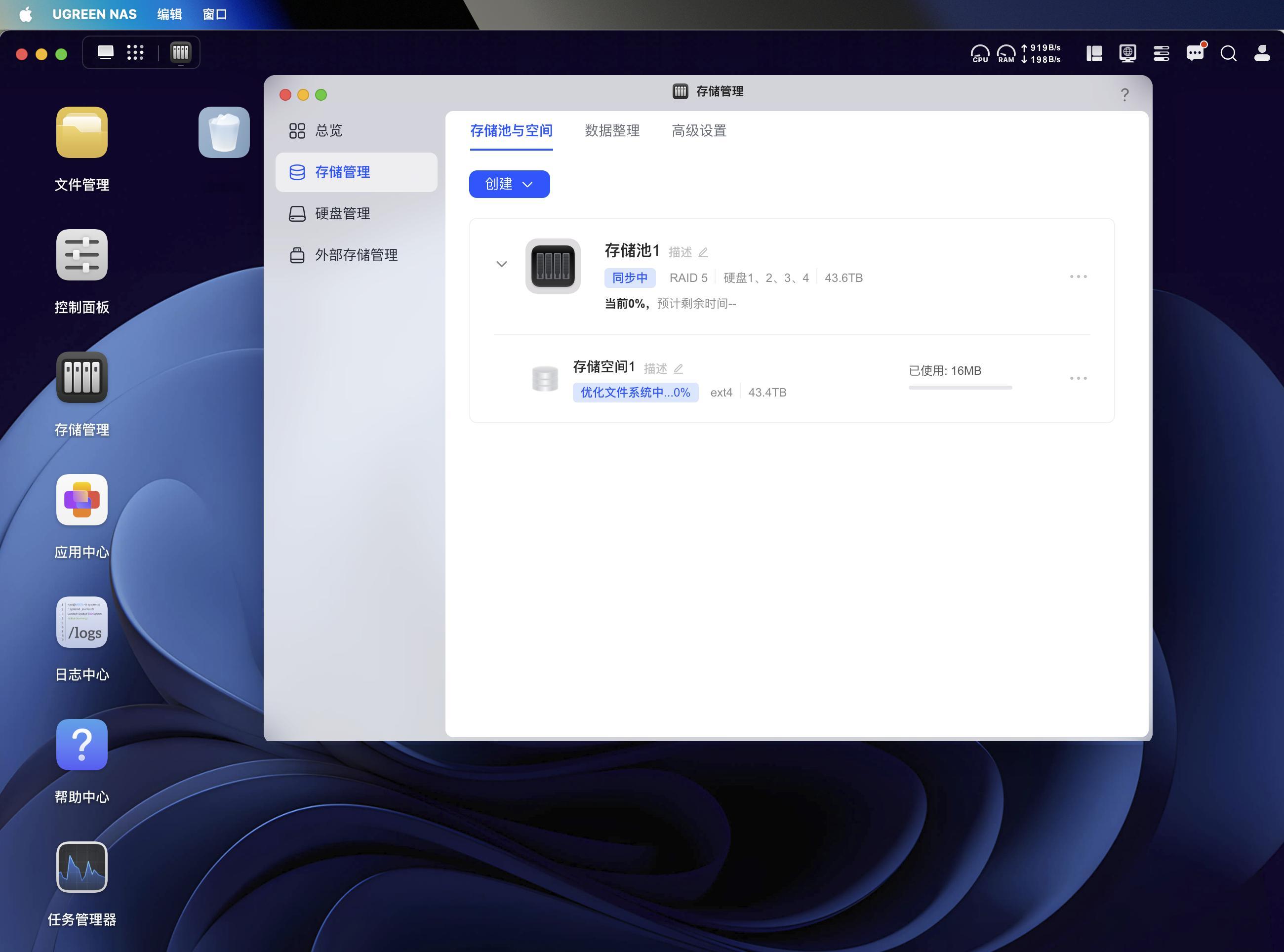
Task: Click the 已使用: 16MB usage text
Action: point(945,370)
